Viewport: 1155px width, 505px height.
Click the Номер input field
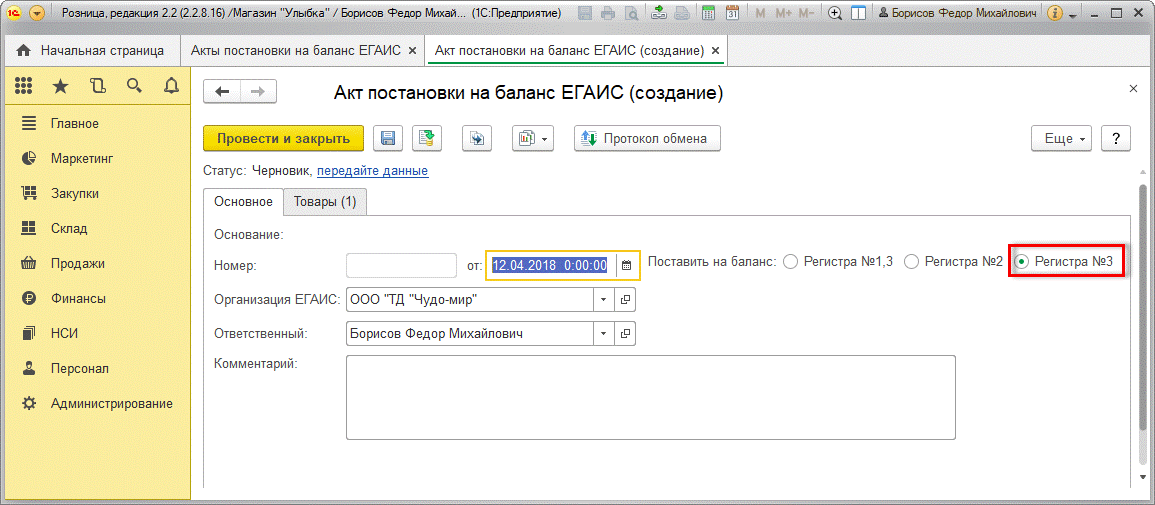(401, 266)
